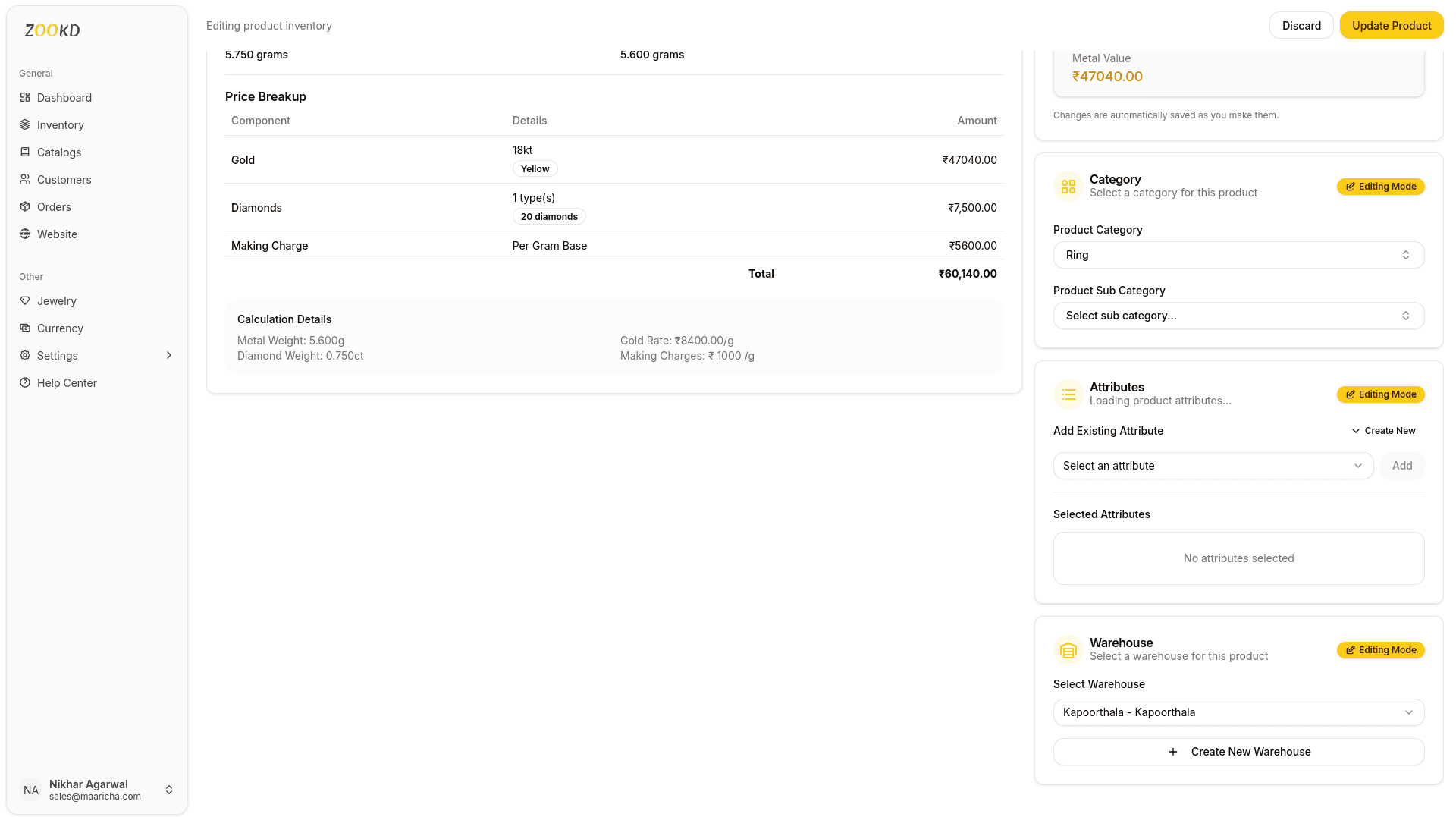Open the Select an attribute field
The height and width of the screenshot is (817, 1456).
pos(1212,465)
